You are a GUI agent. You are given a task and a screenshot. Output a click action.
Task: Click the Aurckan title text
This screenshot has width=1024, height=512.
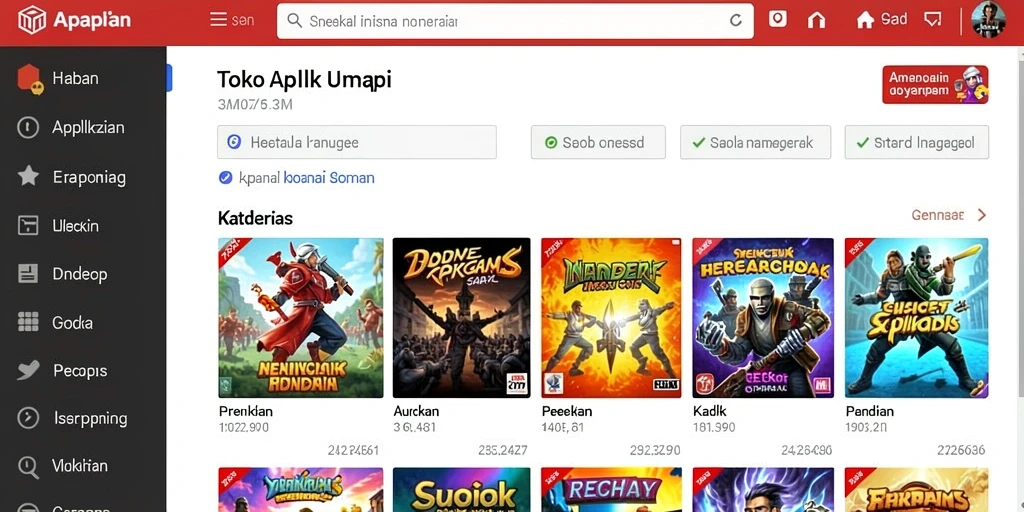click(x=416, y=411)
